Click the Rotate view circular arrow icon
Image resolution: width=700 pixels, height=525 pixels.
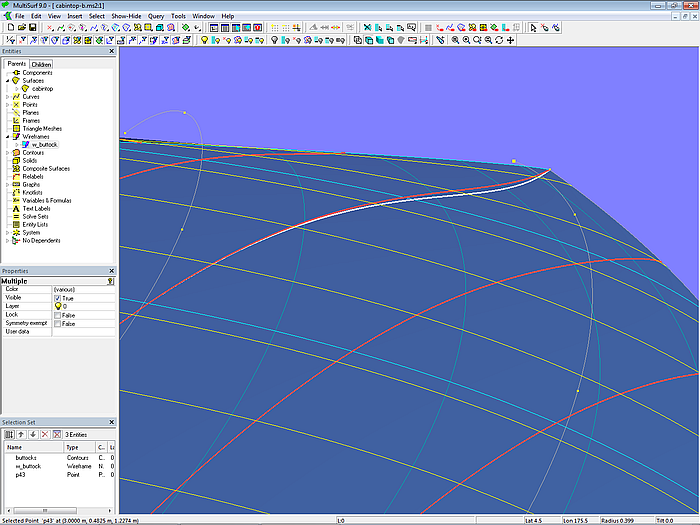pyautogui.click(x=499, y=40)
